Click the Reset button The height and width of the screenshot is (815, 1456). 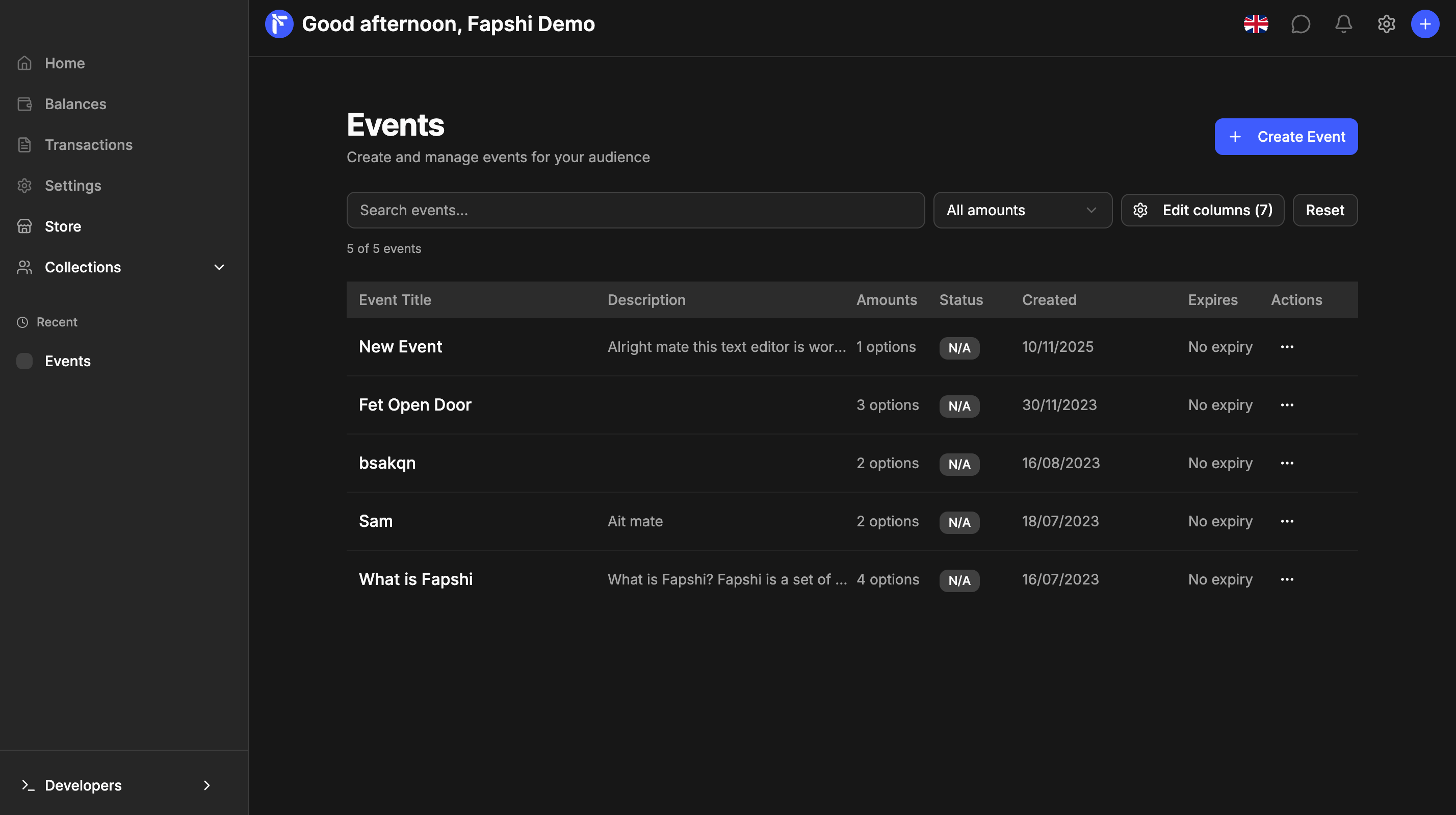pyautogui.click(x=1325, y=210)
